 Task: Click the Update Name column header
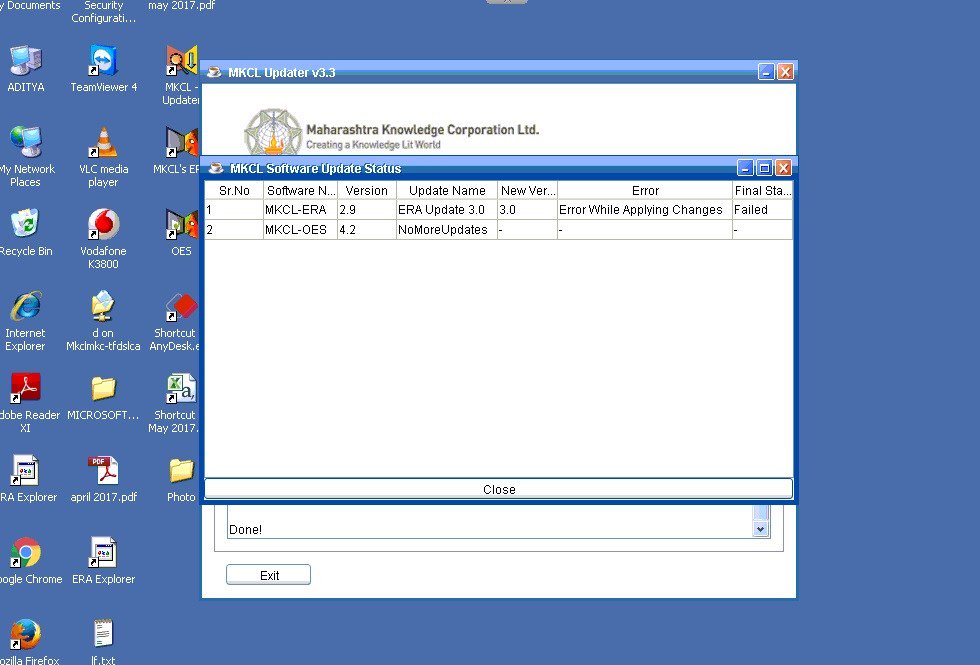447,191
